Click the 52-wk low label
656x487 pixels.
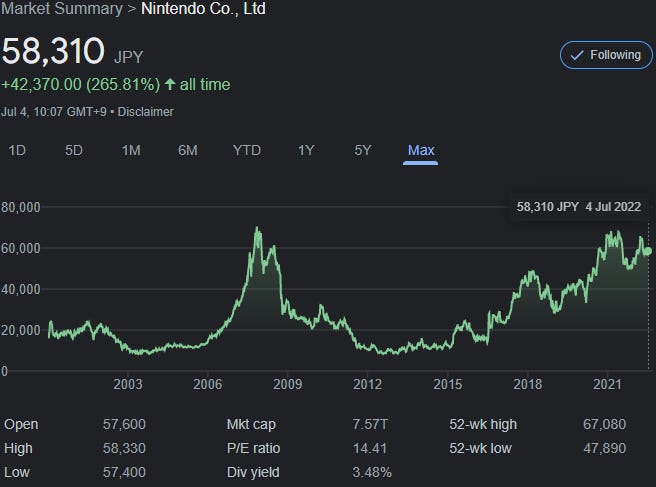480,448
